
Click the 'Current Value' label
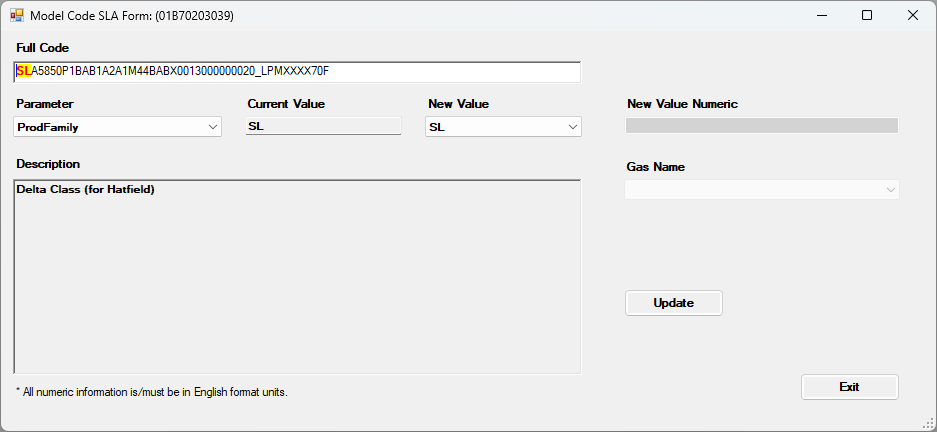click(x=286, y=104)
